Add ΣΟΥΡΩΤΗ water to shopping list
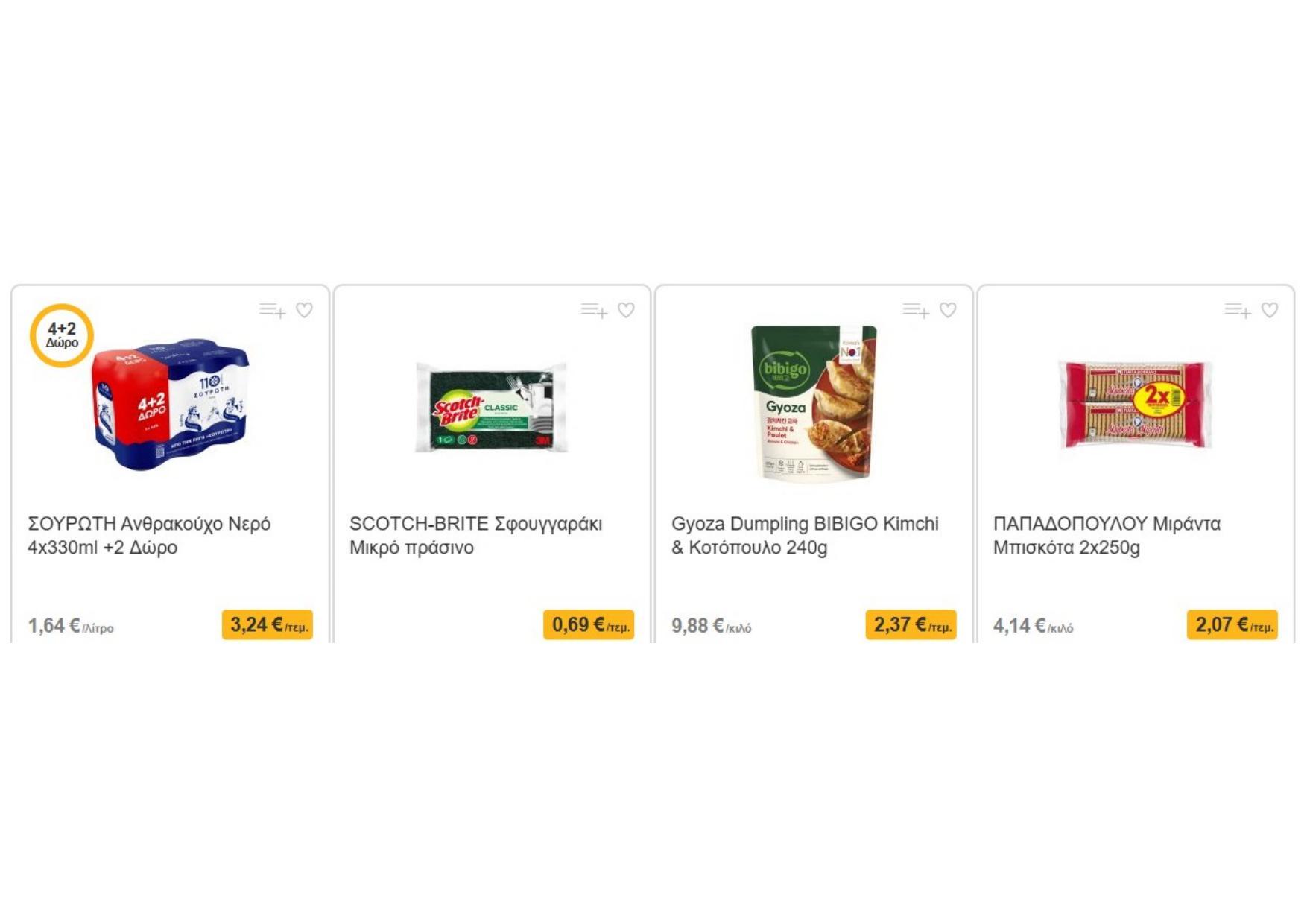The image size is (1307, 924). point(272,310)
